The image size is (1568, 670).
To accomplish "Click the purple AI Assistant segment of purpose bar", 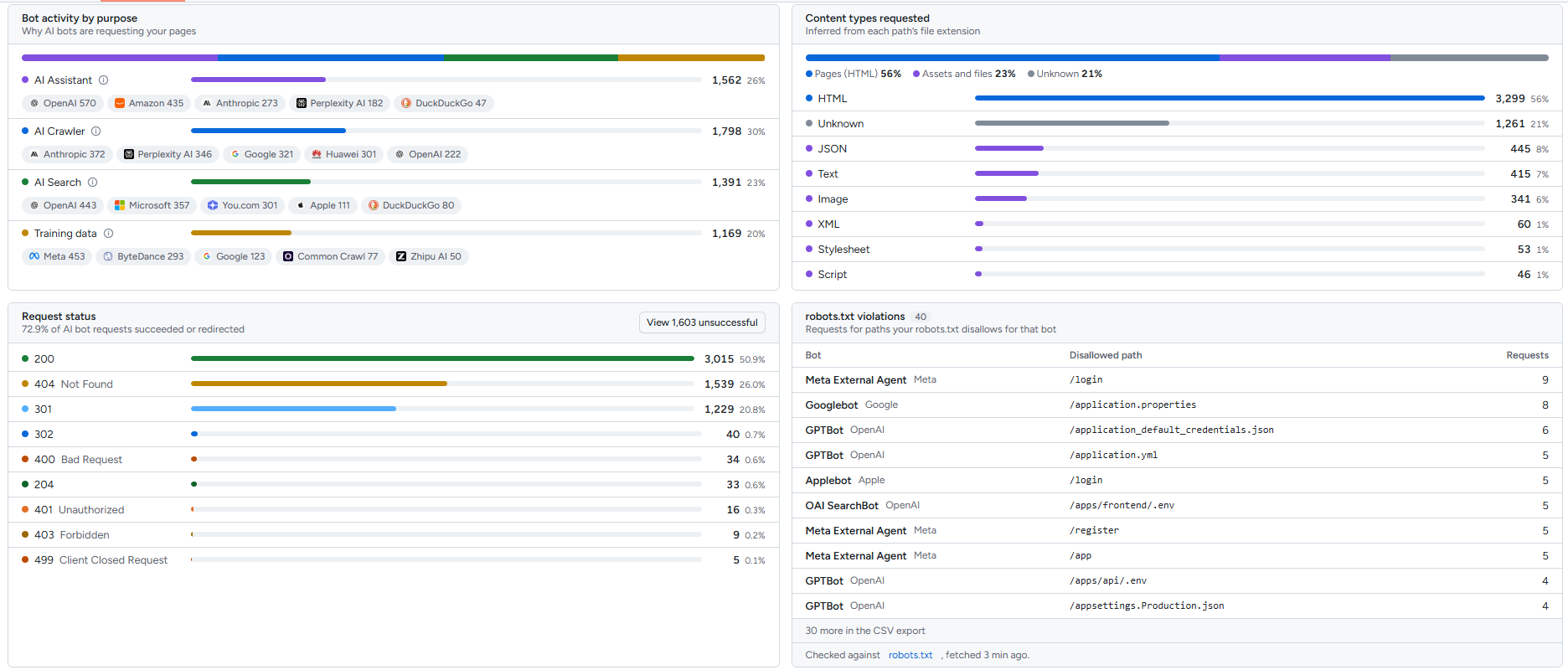I will (x=120, y=58).
